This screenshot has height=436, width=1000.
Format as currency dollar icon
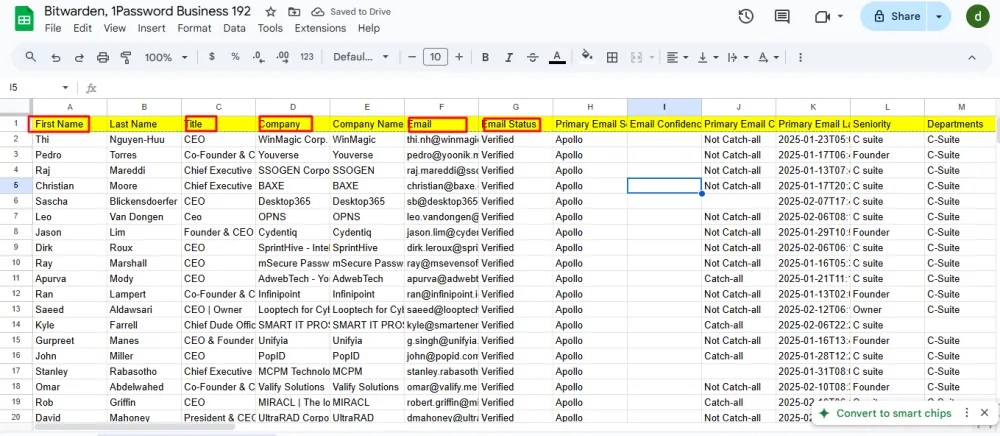[212, 57]
